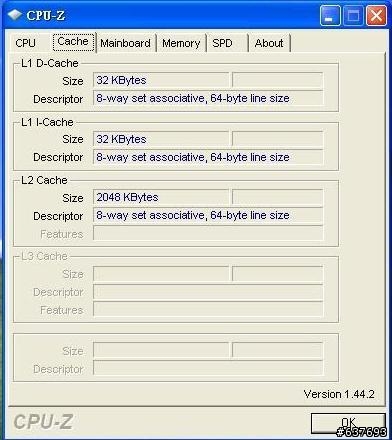Minimize the CPU-Z window
The image size is (392, 440).
click(330, 16)
